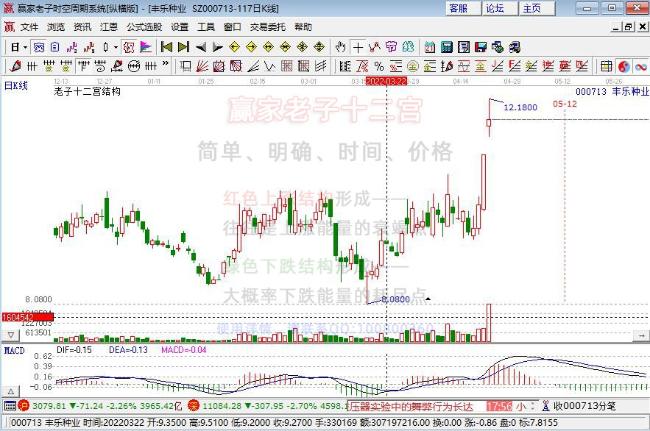Click the floppy disk save icon

point(480,47)
